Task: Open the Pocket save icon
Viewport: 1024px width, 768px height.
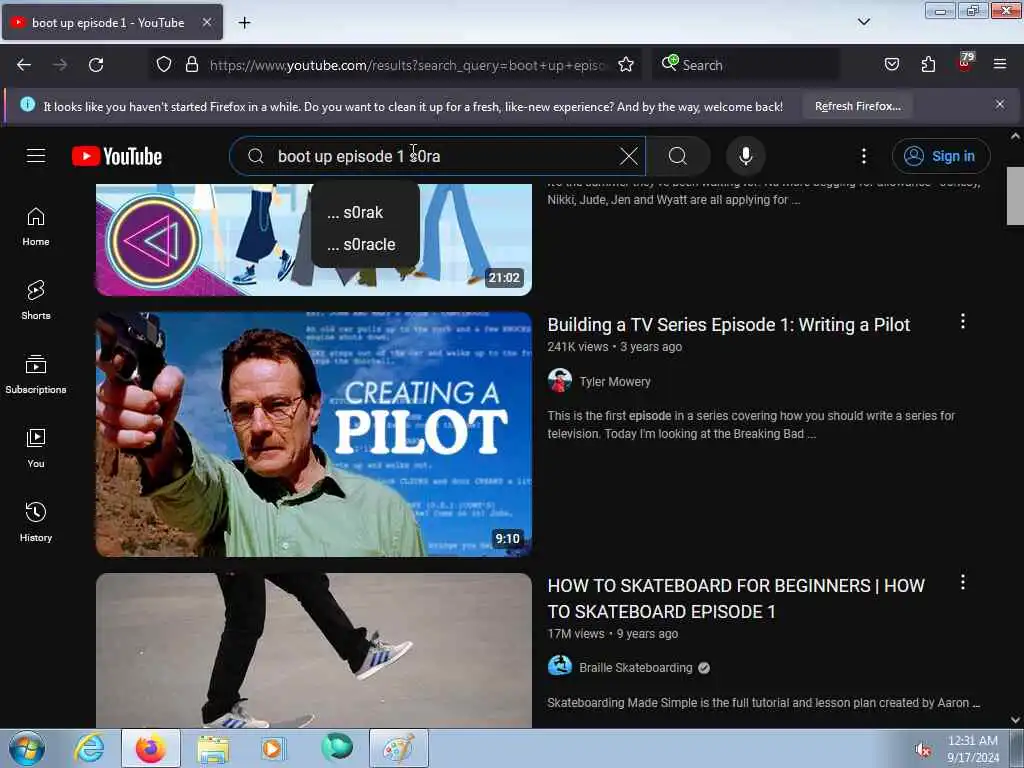Action: tap(891, 65)
